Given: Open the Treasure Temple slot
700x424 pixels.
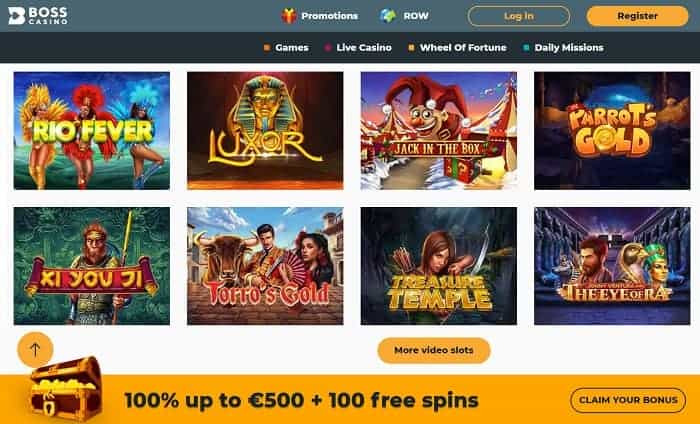Looking at the screenshot, I should coord(439,266).
